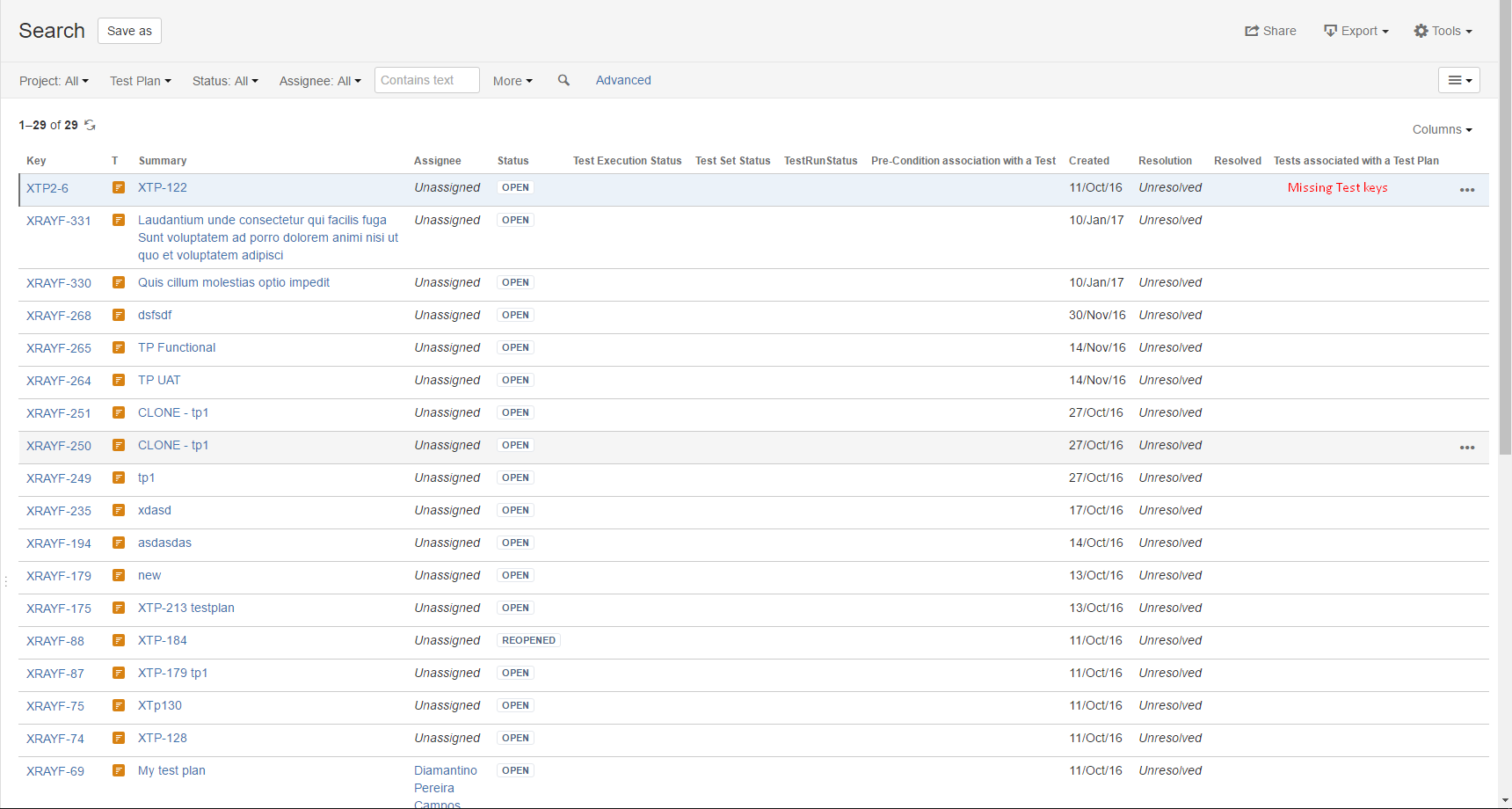The image size is (1512, 809).
Task: Click the search magnifier icon
Action: (563, 80)
